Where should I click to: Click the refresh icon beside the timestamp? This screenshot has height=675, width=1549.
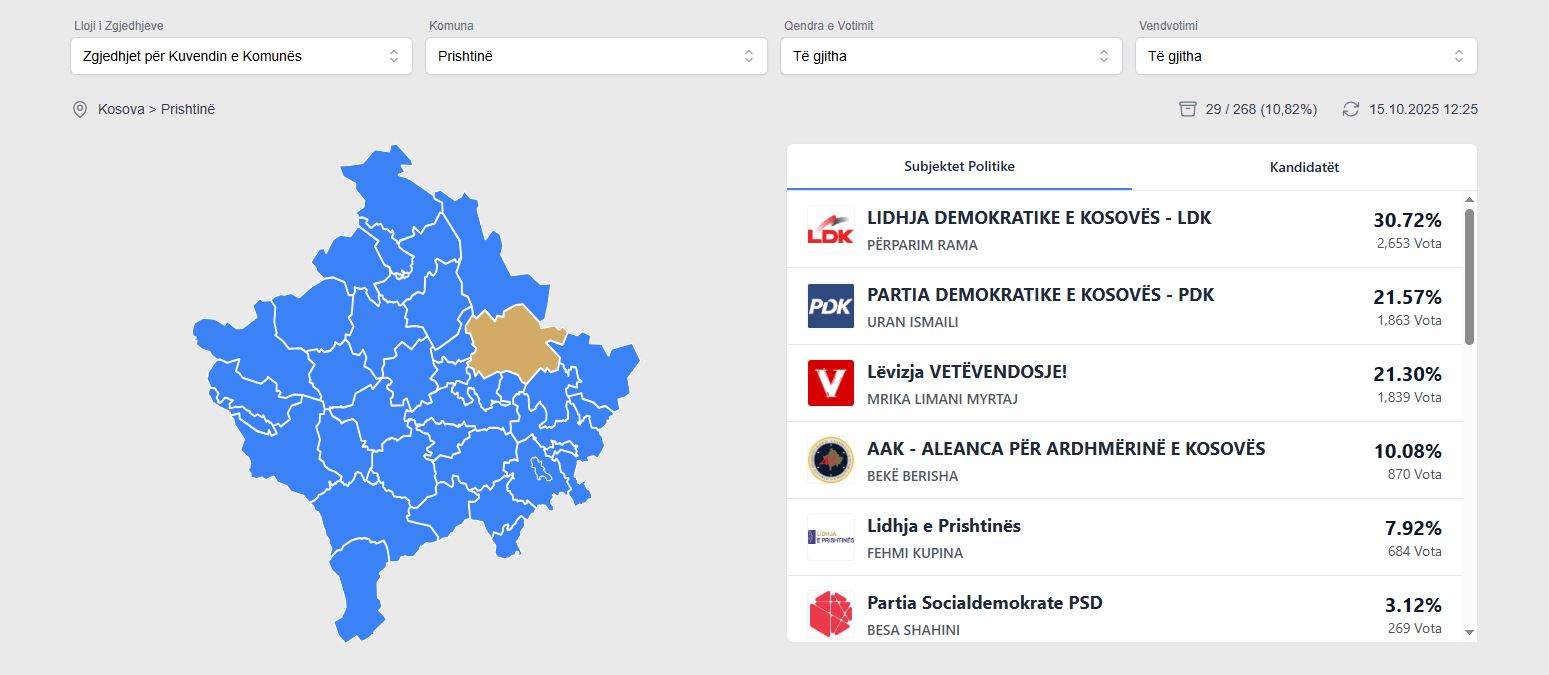(x=1351, y=109)
